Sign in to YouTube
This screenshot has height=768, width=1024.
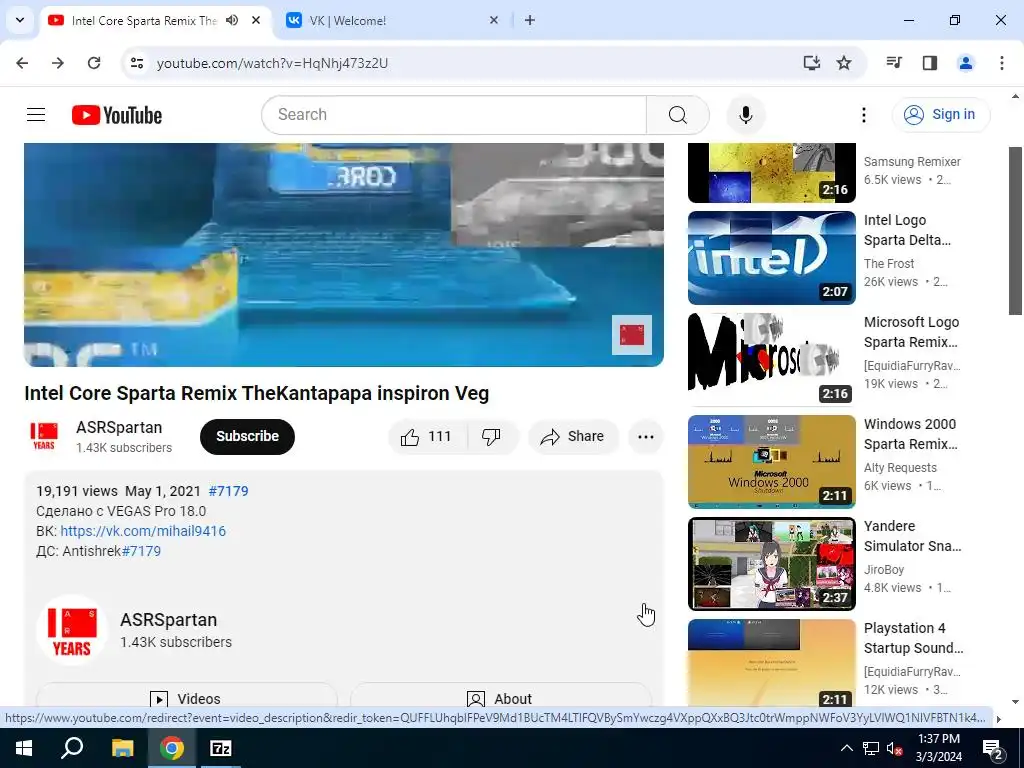[x=940, y=114]
